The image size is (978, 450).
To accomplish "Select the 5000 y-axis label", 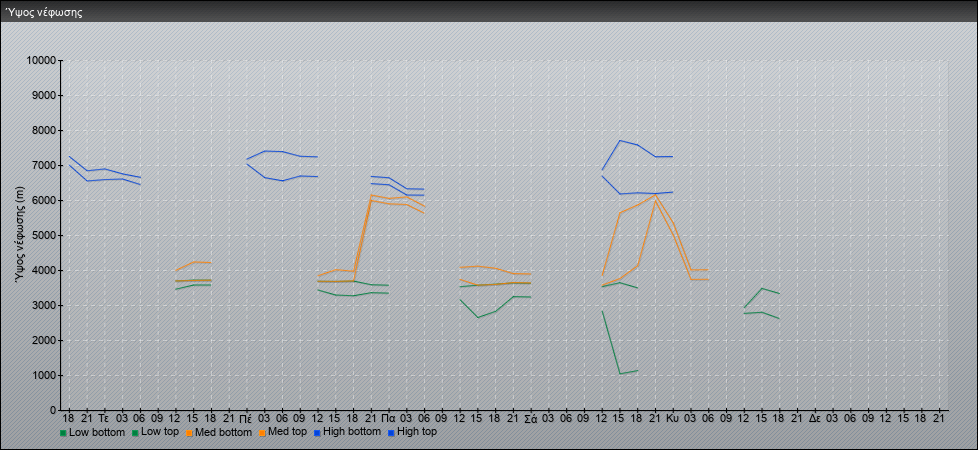I will pos(44,235).
